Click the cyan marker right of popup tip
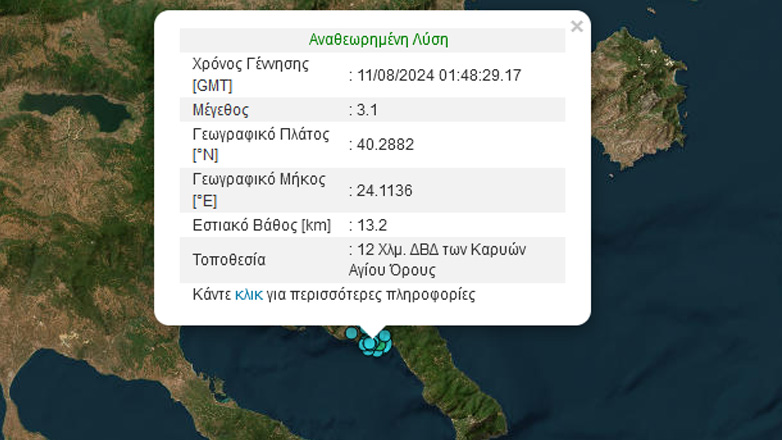The image size is (782, 440). tap(385, 336)
